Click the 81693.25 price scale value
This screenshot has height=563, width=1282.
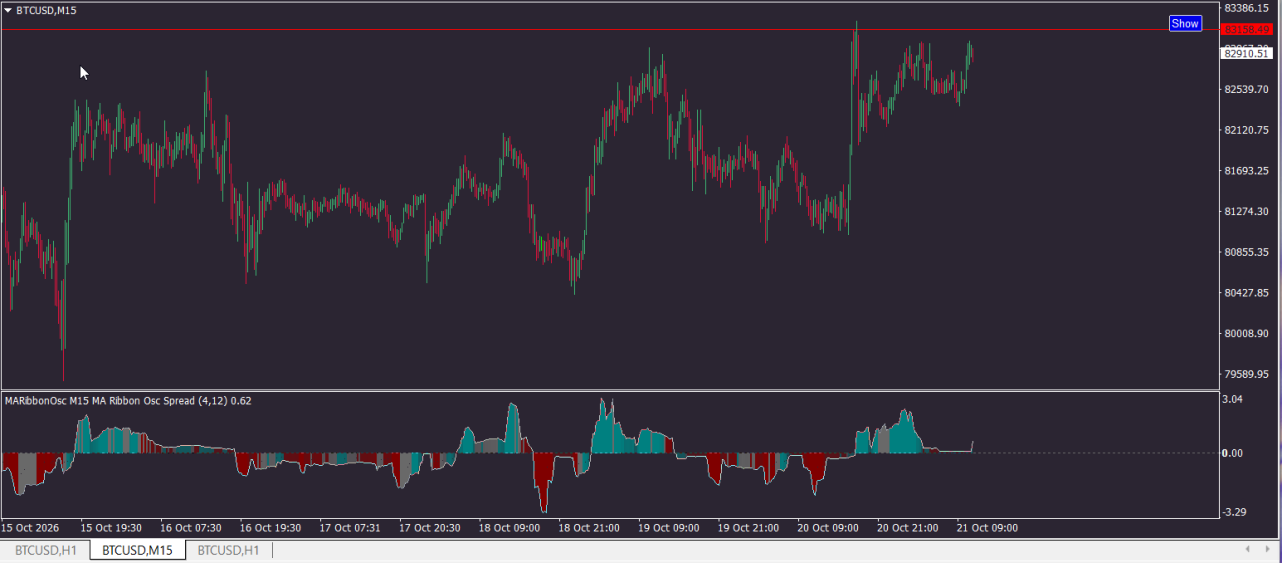(1246, 171)
